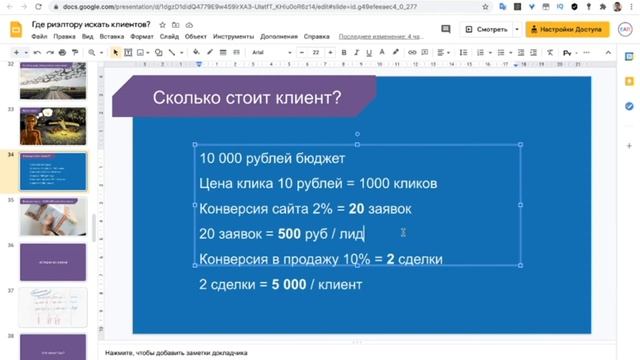640x360 pixels.
Task: Expand bulleted list style dropdown arrow
Action: (510, 53)
